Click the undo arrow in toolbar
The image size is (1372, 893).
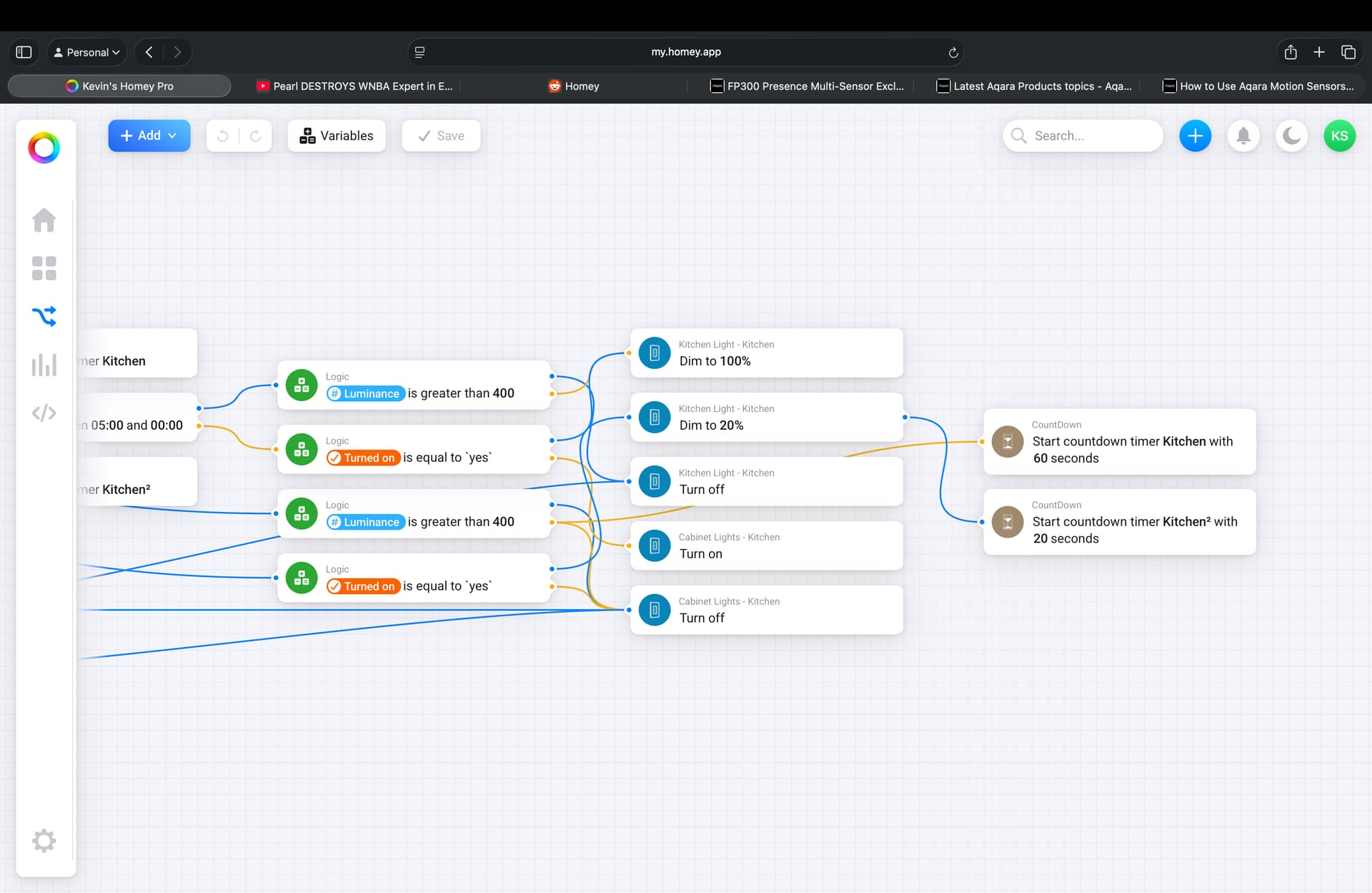[x=223, y=136]
